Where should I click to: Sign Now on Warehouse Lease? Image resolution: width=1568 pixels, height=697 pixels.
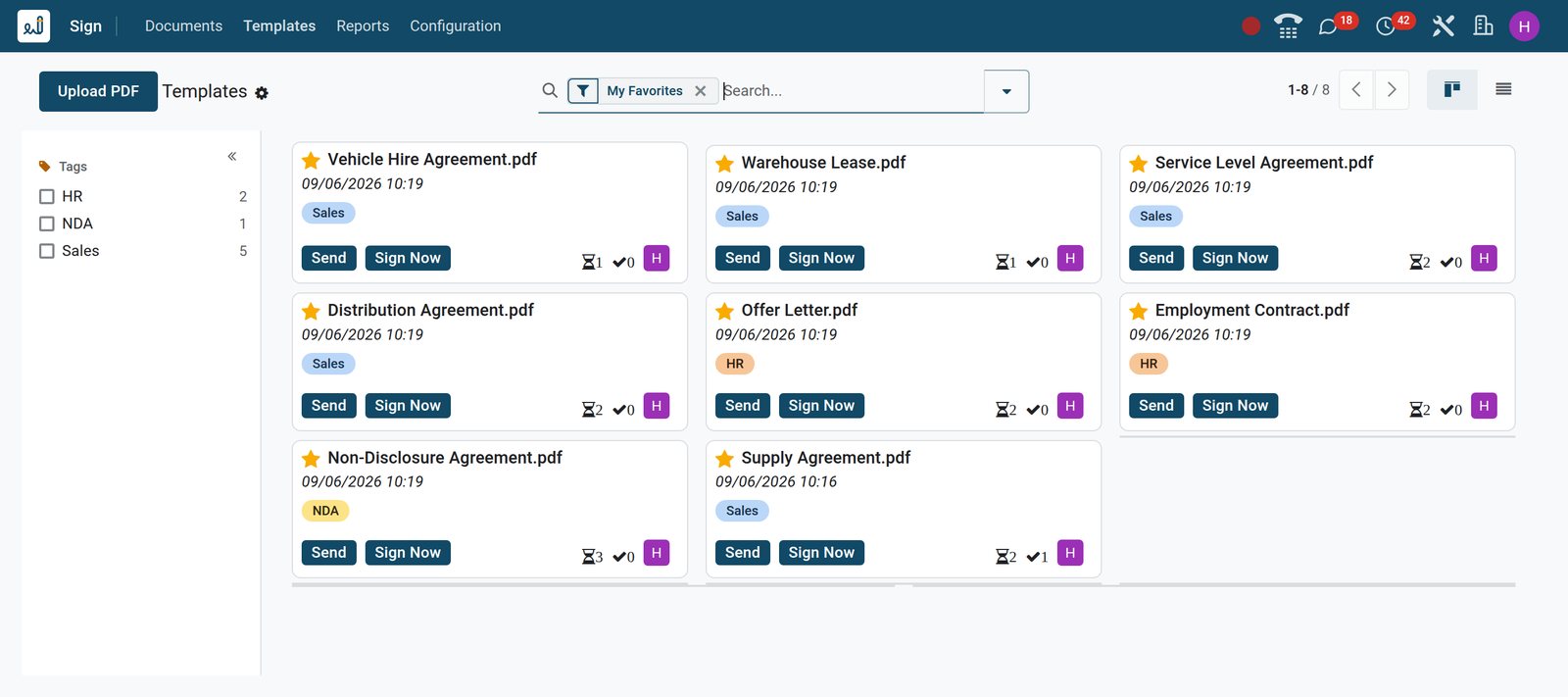pos(821,258)
